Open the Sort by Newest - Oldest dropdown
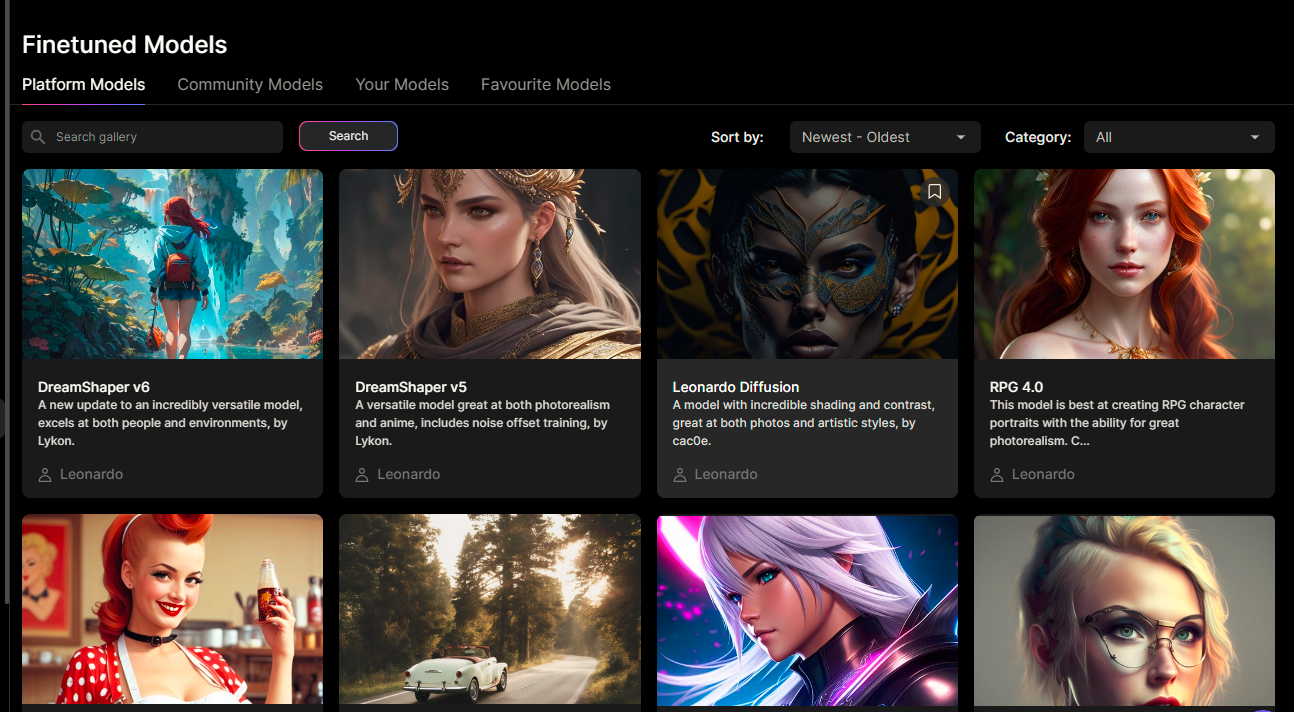The width and height of the screenshot is (1294, 712). [884, 137]
